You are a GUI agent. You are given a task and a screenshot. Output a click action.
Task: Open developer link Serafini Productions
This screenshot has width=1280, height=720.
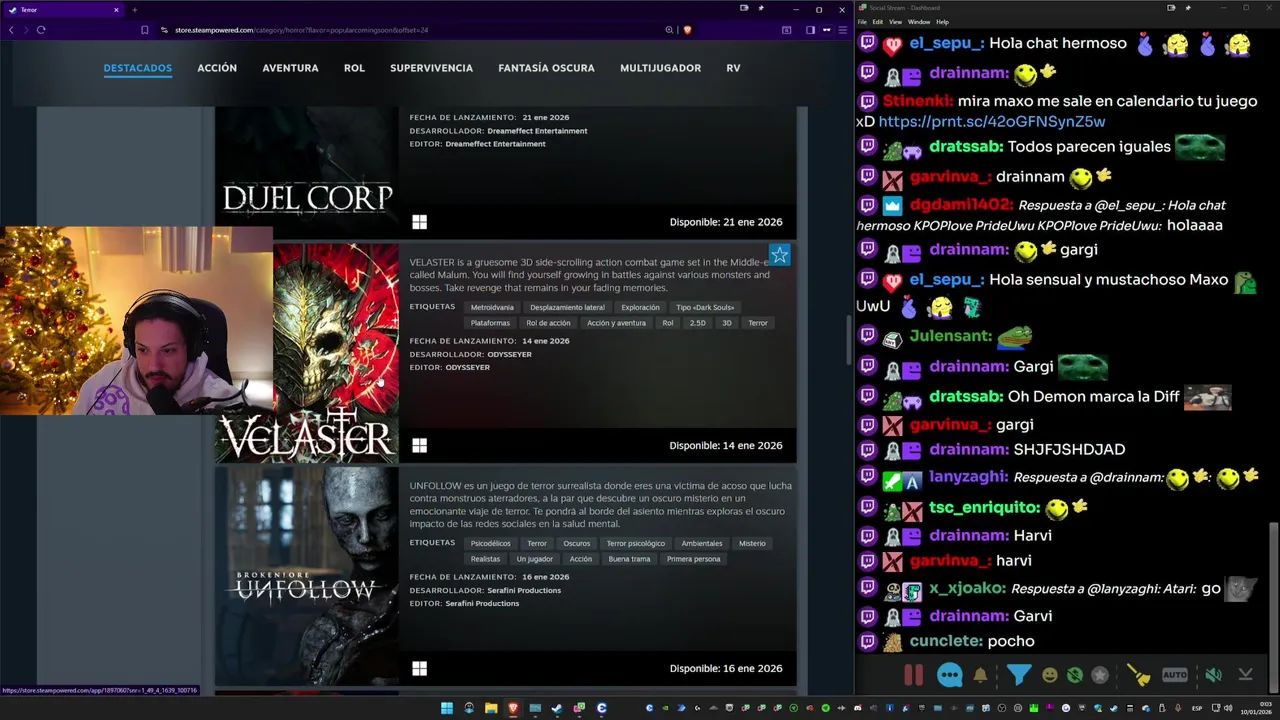click(x=524, y=590)
